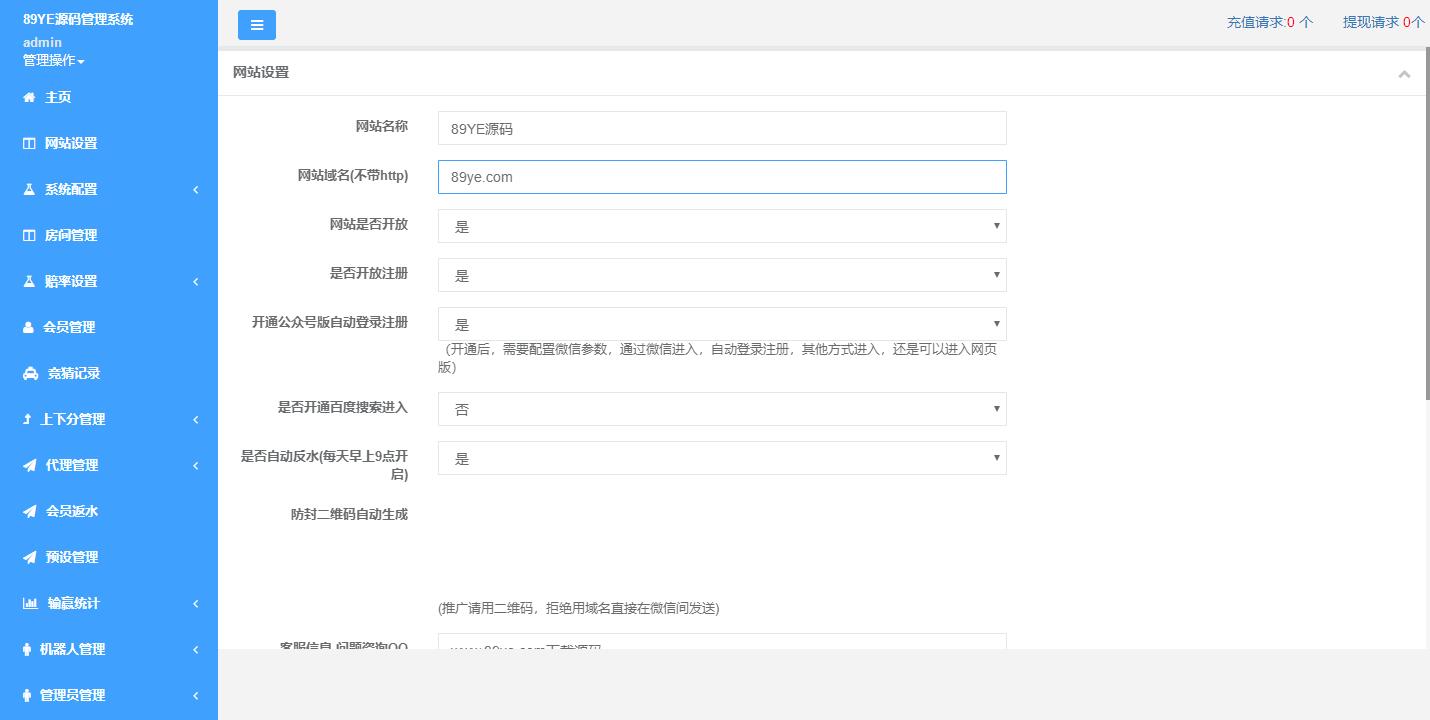Click the 89YE源码管理系统 title
This screenshot has height=720, width=1430.
(78, 19)
